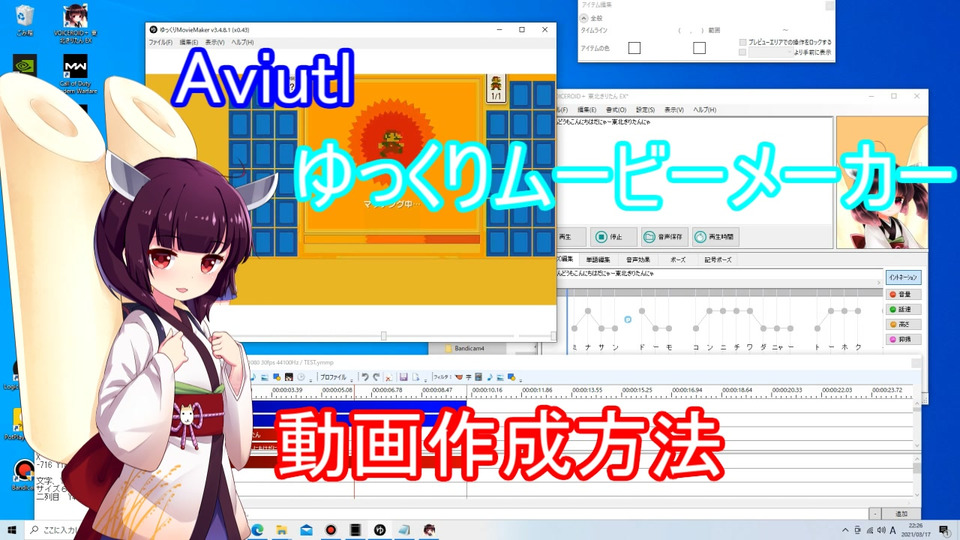960x540 pixels.
Task: Switch to Bandicam red record taskbar icon
Action: click(331, 530)
